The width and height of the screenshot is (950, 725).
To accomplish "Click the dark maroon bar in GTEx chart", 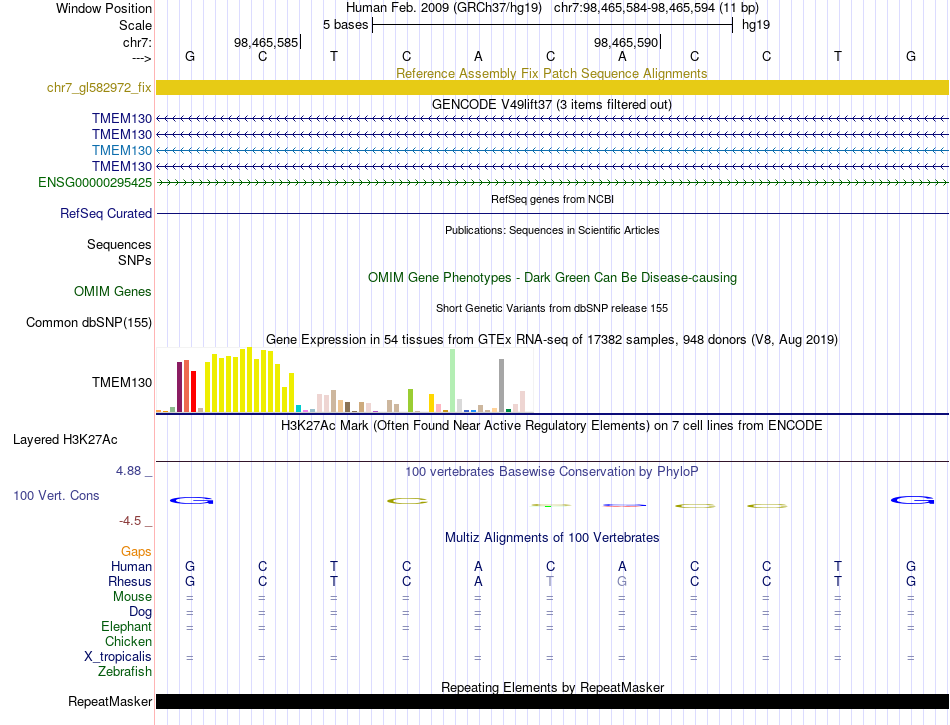I will pos(179,387).
